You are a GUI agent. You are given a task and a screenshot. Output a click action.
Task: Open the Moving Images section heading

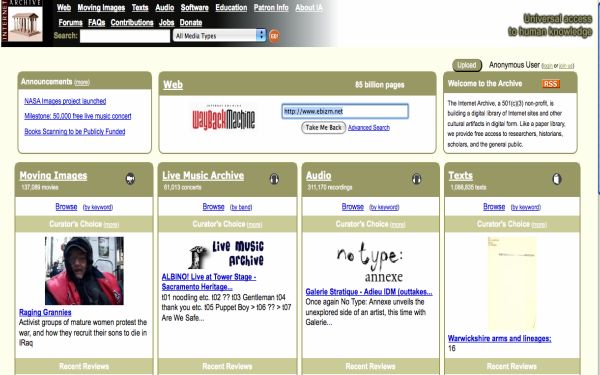pos(53,176)
